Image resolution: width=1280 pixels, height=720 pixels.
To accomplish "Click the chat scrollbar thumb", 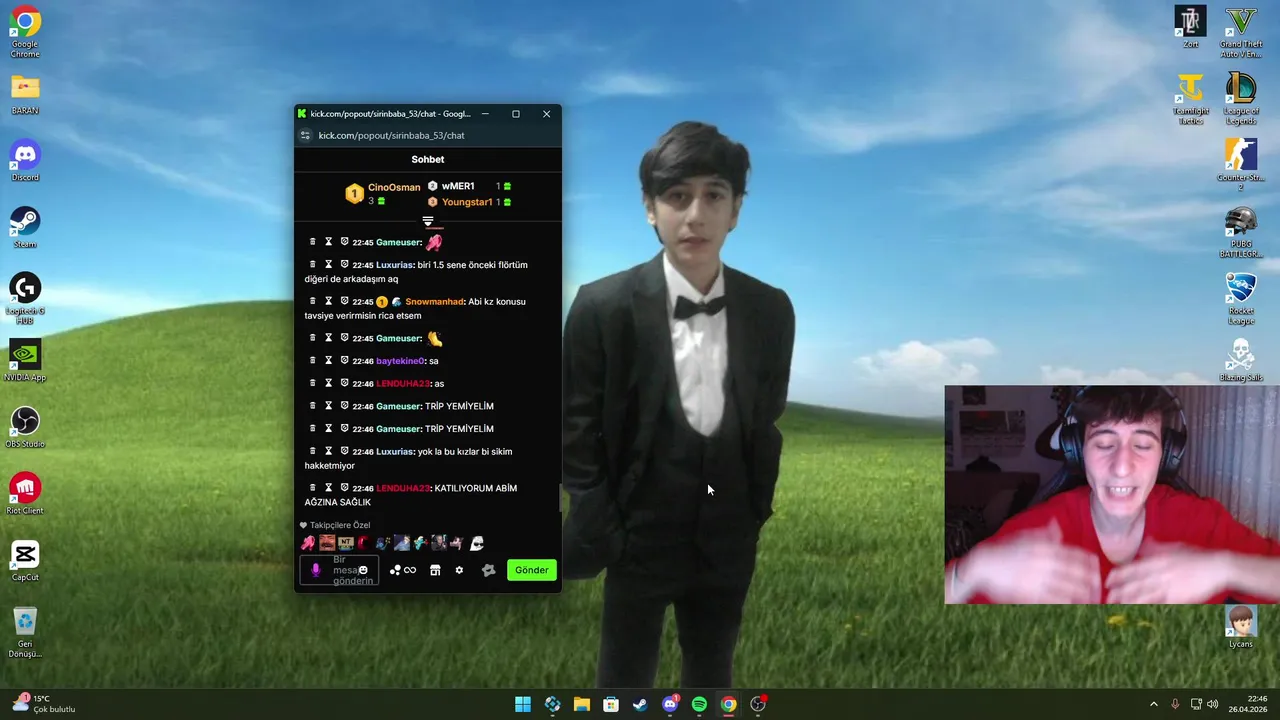I will (559, 497).
